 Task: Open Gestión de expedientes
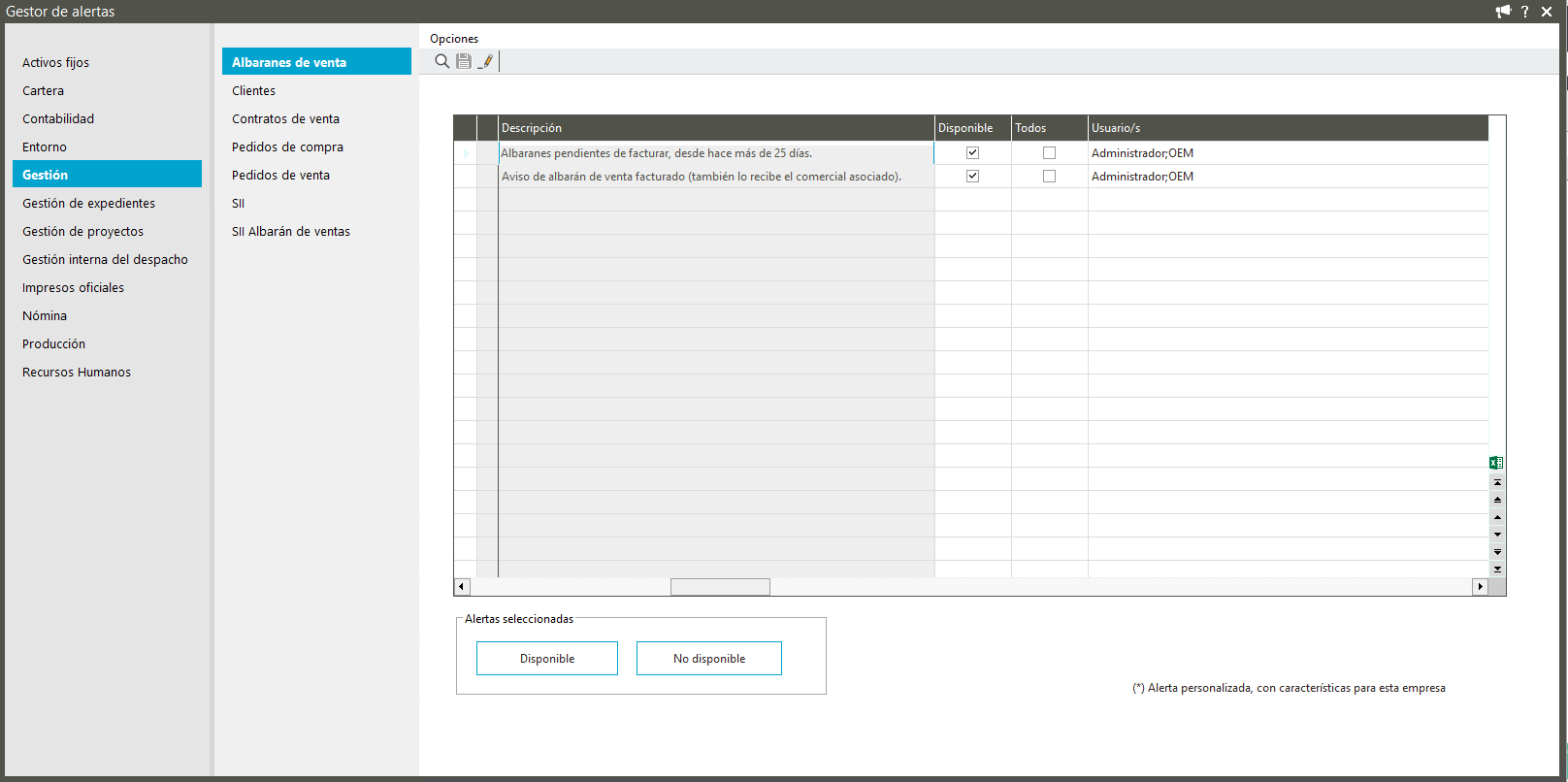(107, 203)
